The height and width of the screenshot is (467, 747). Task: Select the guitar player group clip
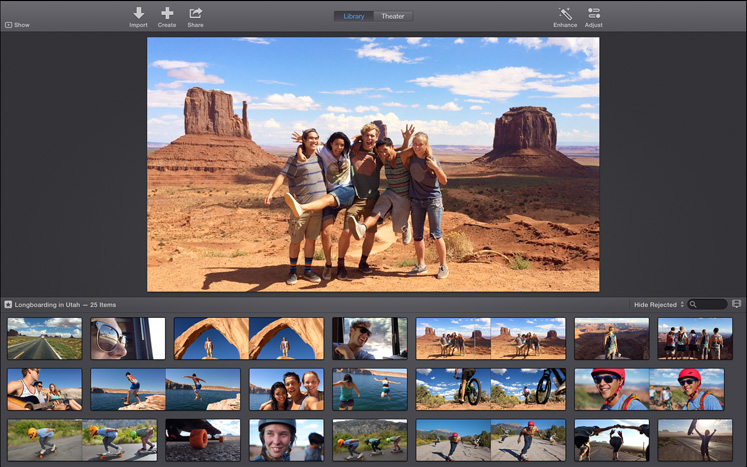coord(44,389)
